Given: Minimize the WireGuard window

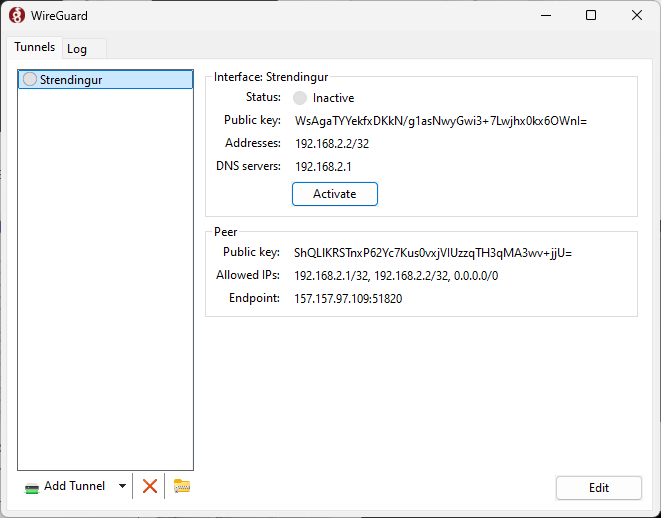Looking at the screenshot, I should tap(545, 15).
